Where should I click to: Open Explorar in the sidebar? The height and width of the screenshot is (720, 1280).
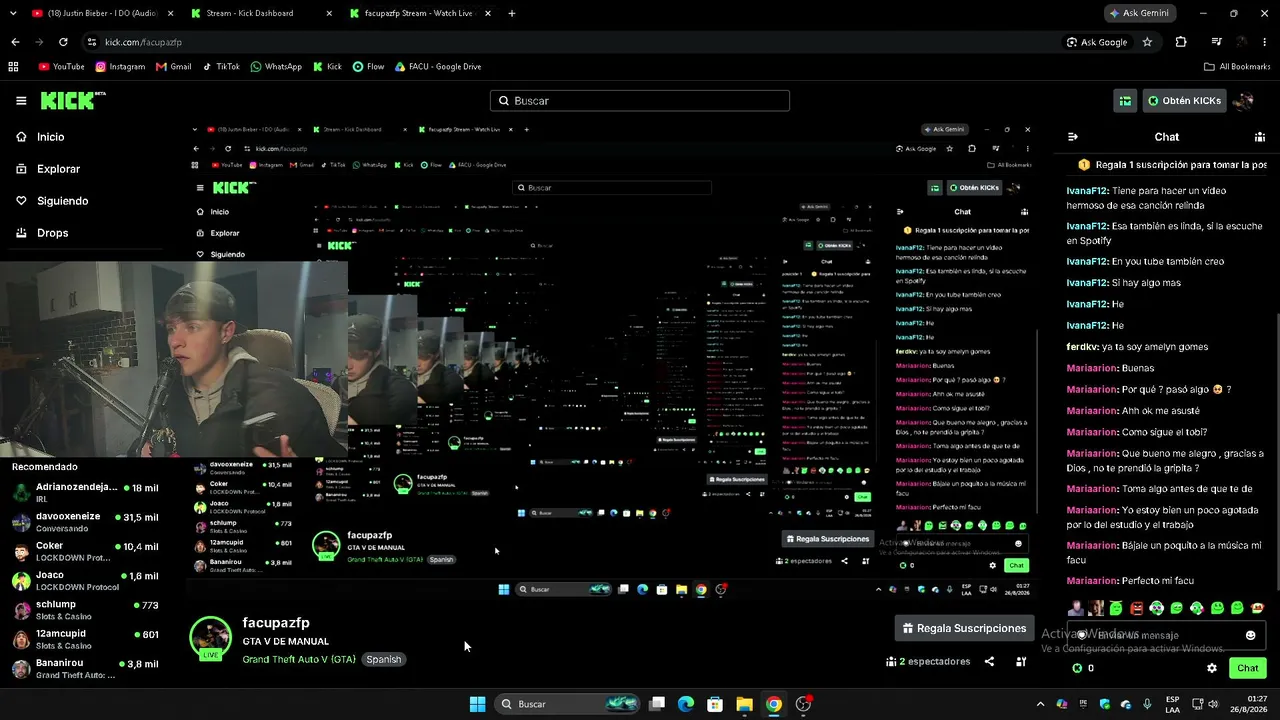click(58, 169)
